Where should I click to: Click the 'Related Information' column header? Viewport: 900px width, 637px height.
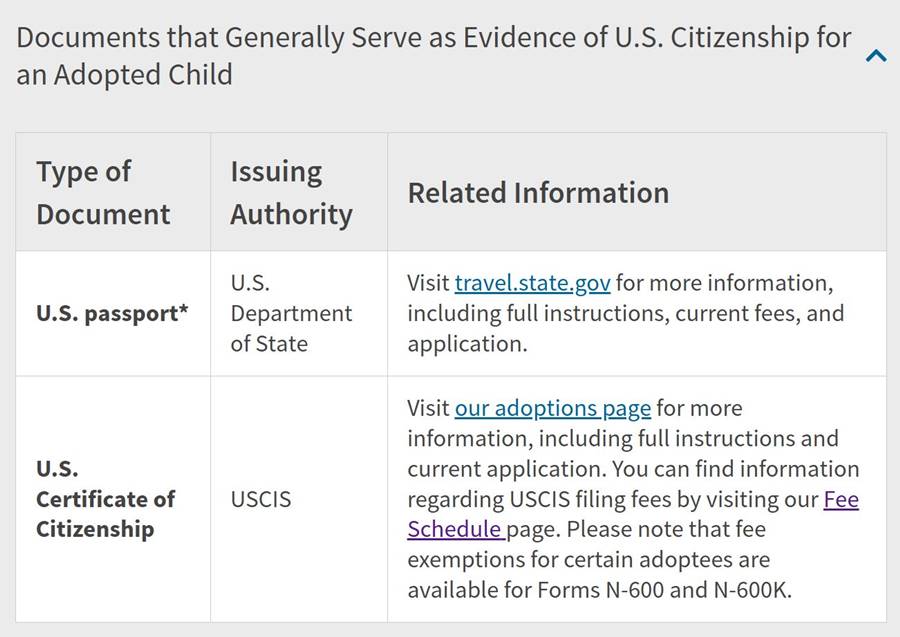pyautogui.click(x=538, y=192)
